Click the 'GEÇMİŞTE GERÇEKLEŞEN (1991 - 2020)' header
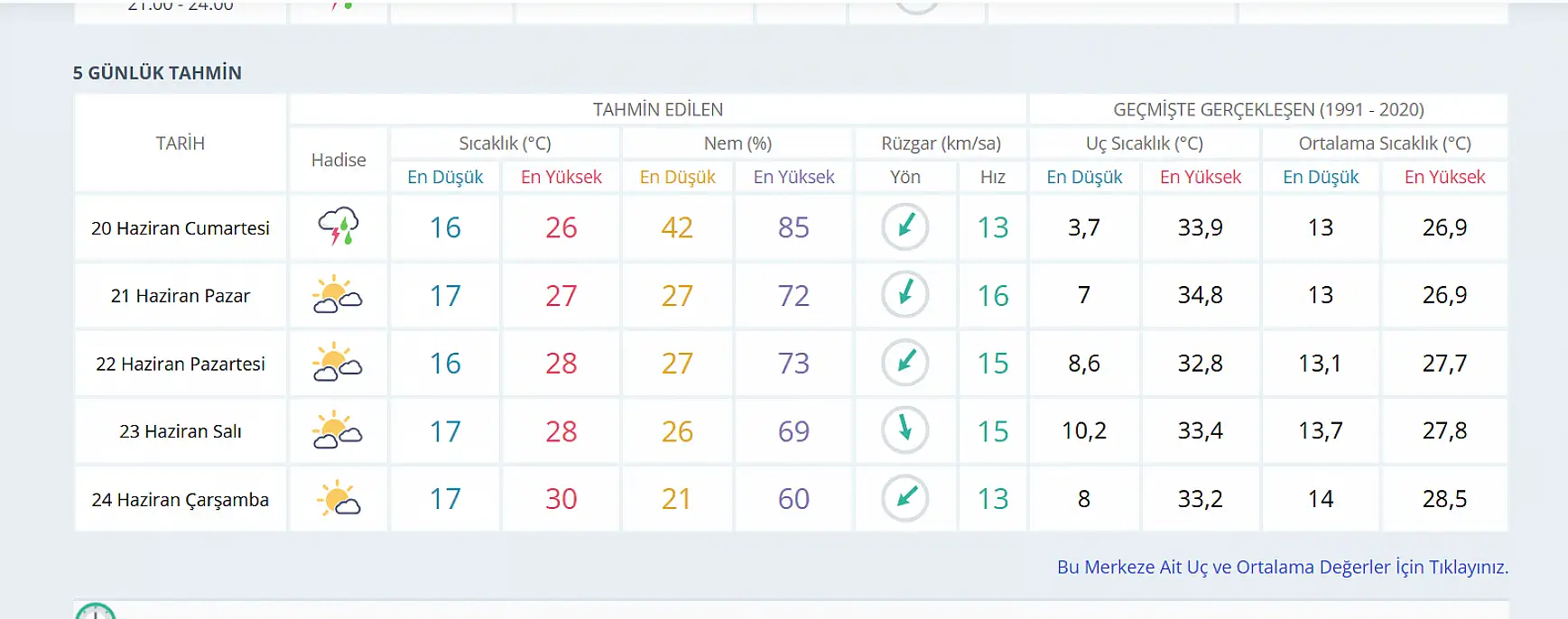The height and width of the screenshot is (619, 1568). tap(1268, 109)
